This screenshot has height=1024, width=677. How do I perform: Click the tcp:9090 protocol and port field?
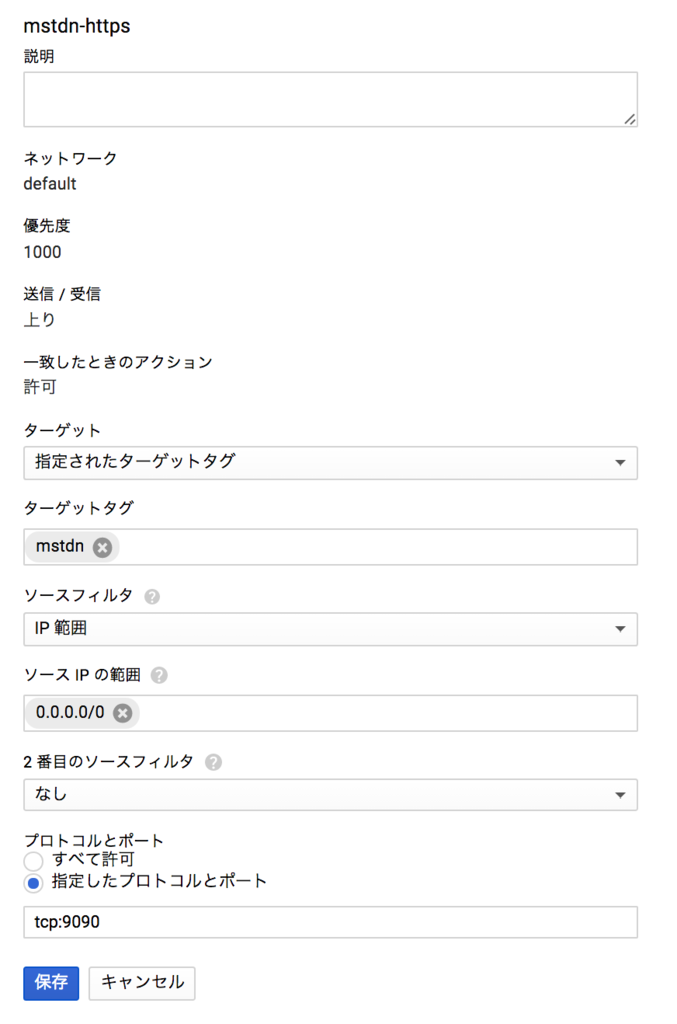(x=330, y=922)
